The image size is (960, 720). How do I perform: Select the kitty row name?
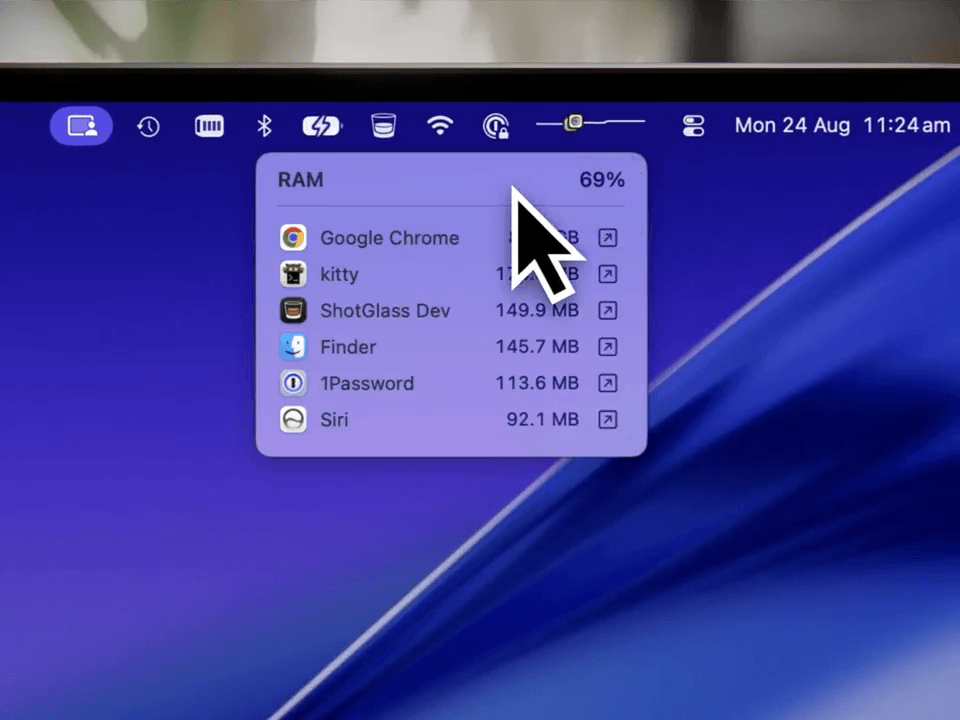(x=339, y=274)
